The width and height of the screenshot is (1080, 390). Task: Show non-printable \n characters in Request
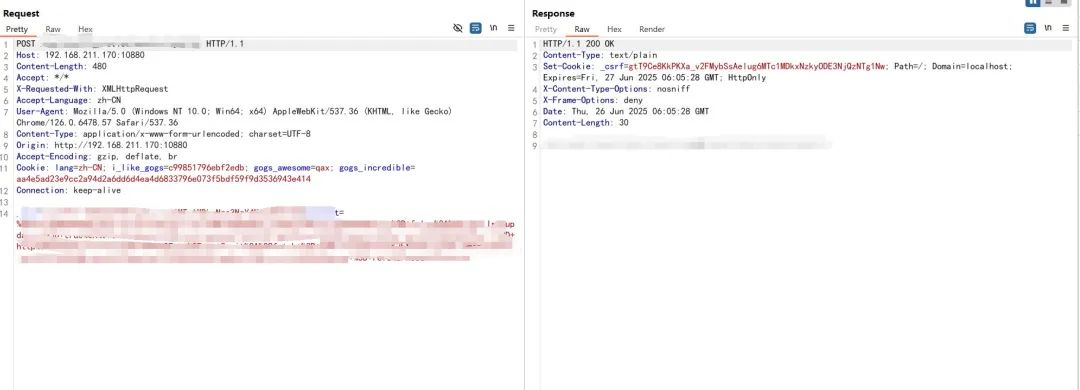493,28
